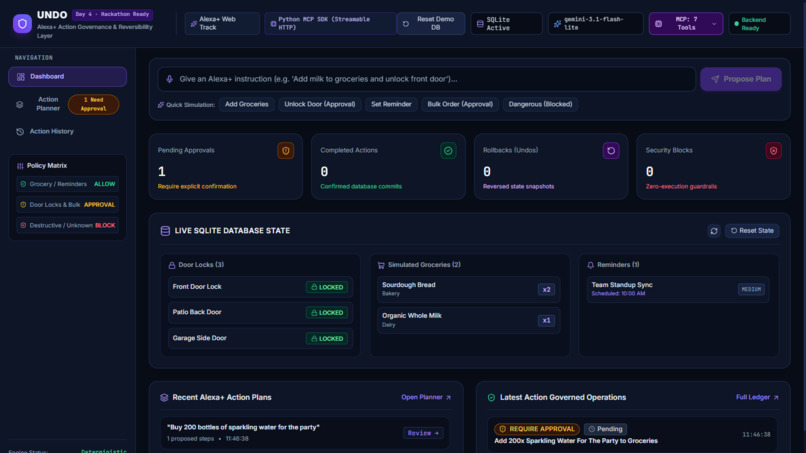Click the Simulated Groceries cart icon
806x453 pixels.
[381, 265]
